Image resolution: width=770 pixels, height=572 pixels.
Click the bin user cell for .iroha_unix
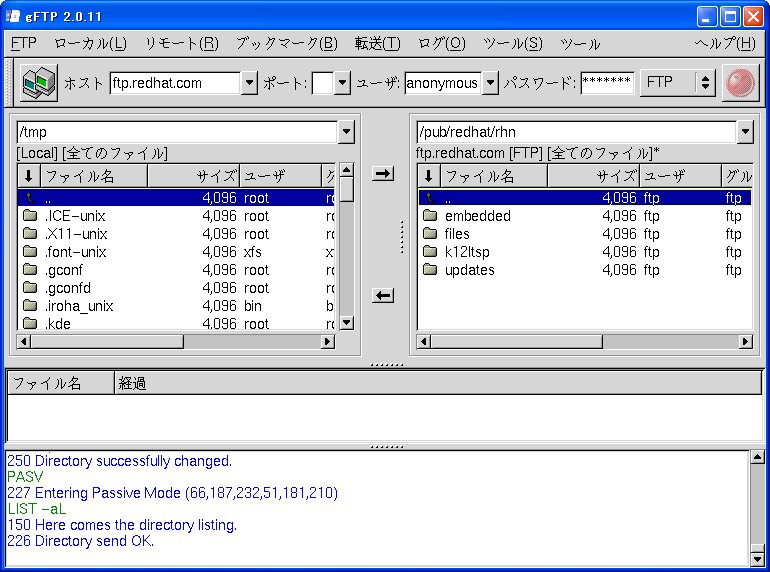(253, 306)
